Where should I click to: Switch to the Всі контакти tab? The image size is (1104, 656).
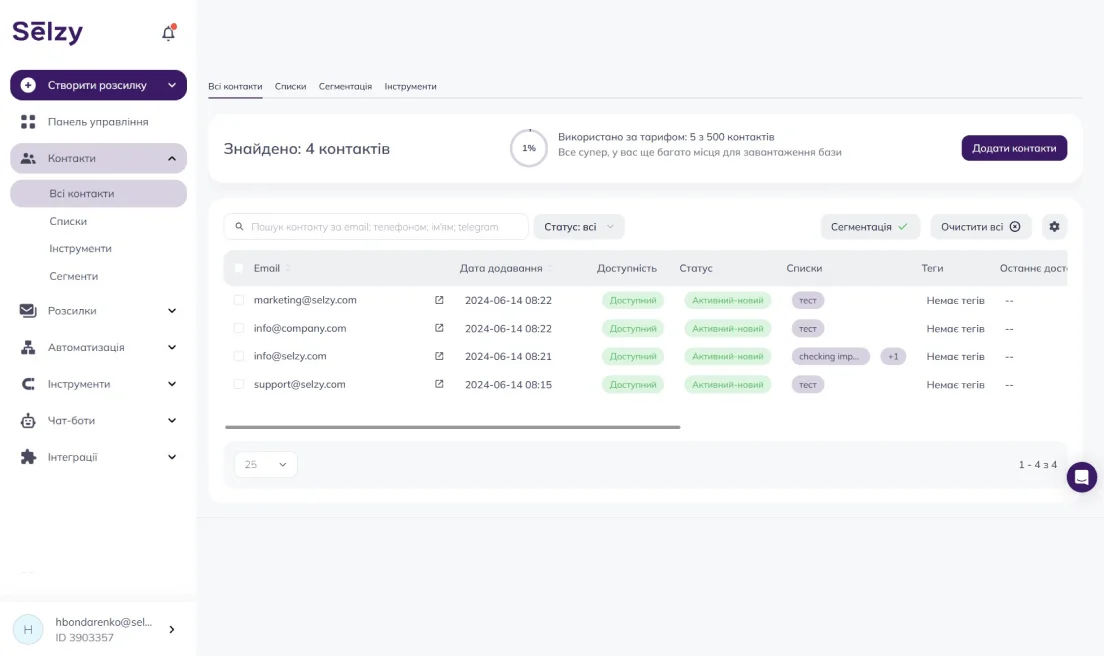click(235, 87)
